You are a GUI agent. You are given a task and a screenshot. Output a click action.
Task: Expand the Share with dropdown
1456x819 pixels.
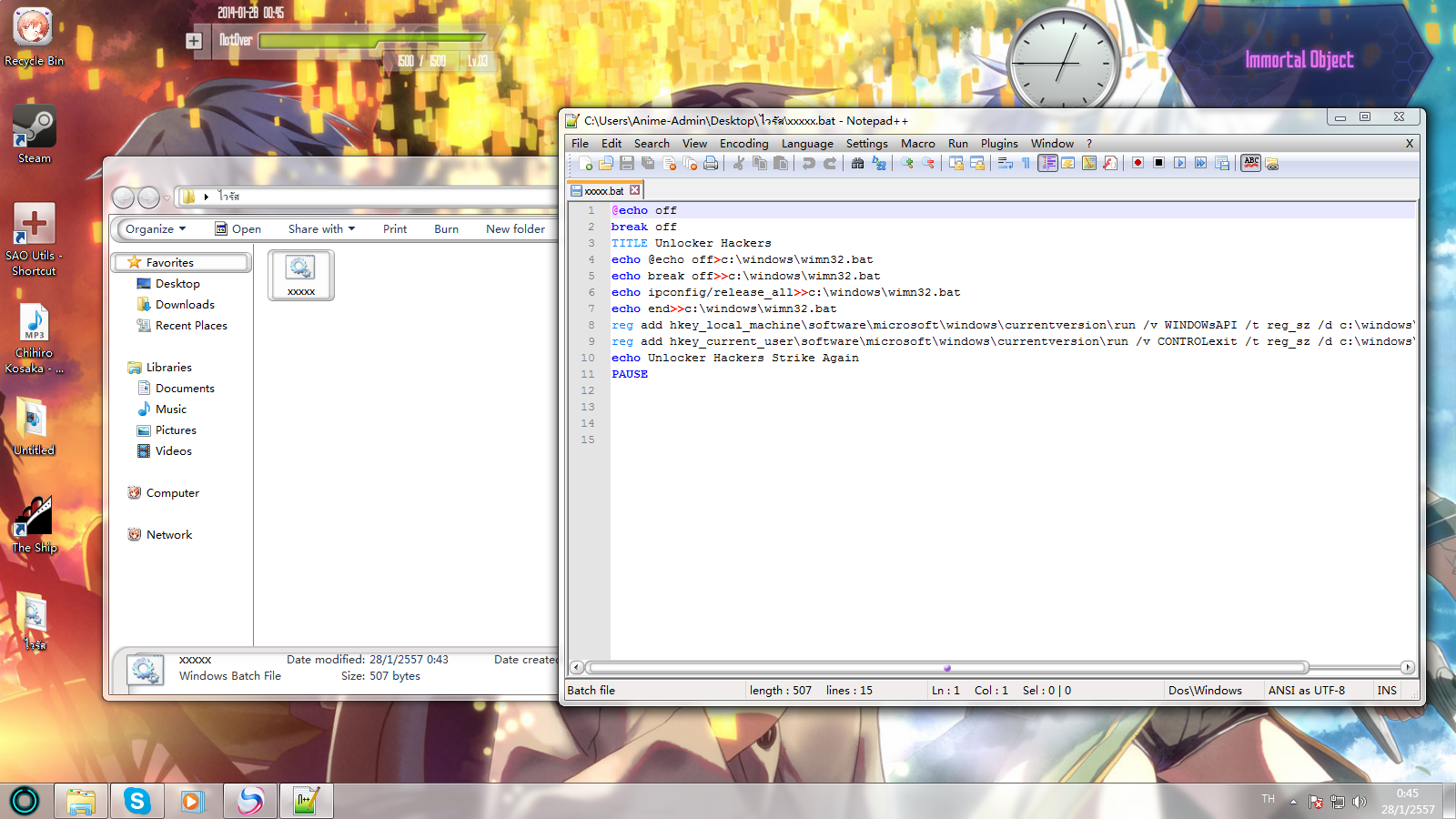click(321, 229)
